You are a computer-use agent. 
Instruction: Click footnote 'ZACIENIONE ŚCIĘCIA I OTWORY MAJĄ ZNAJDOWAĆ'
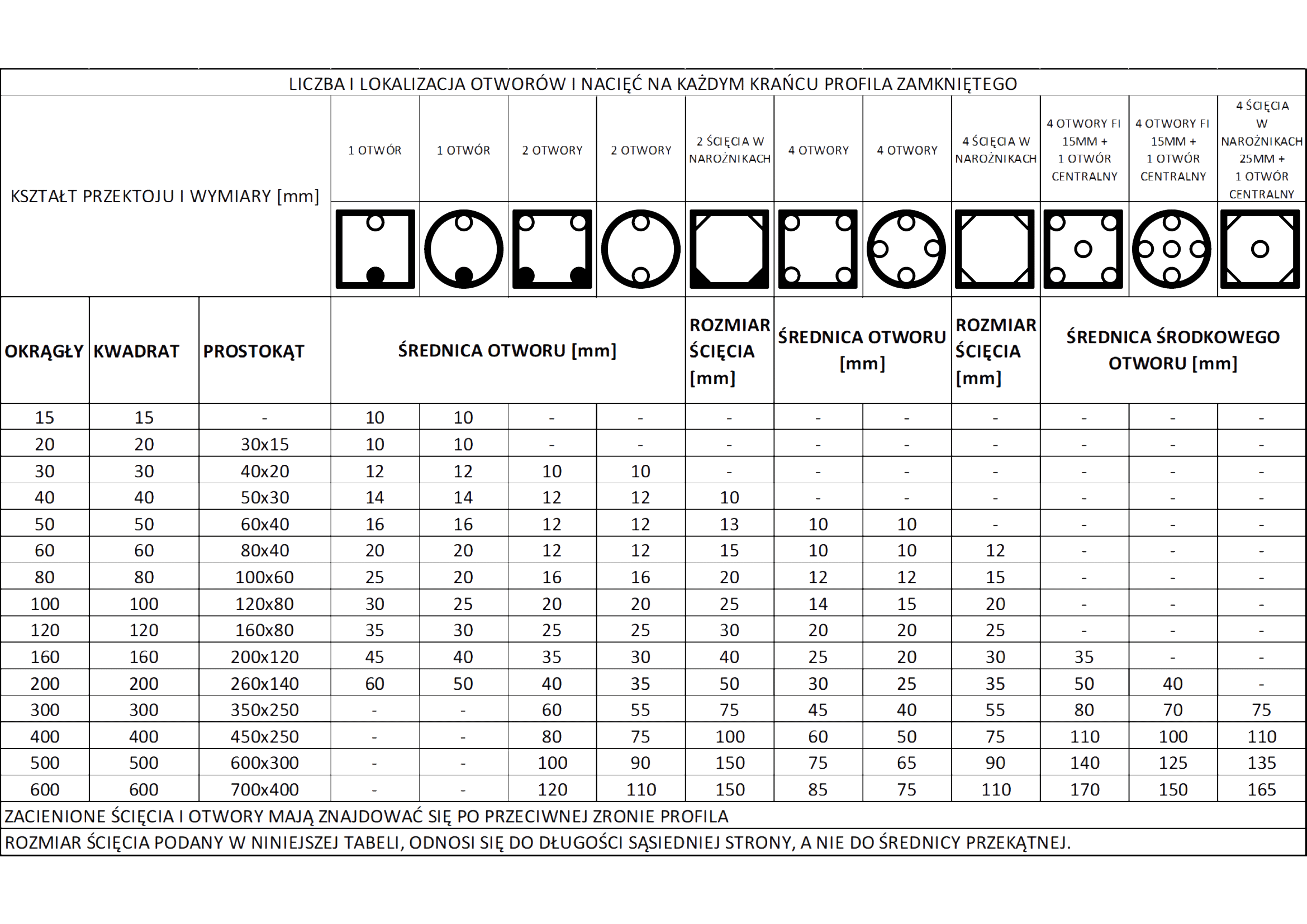[x=366, y=816]
